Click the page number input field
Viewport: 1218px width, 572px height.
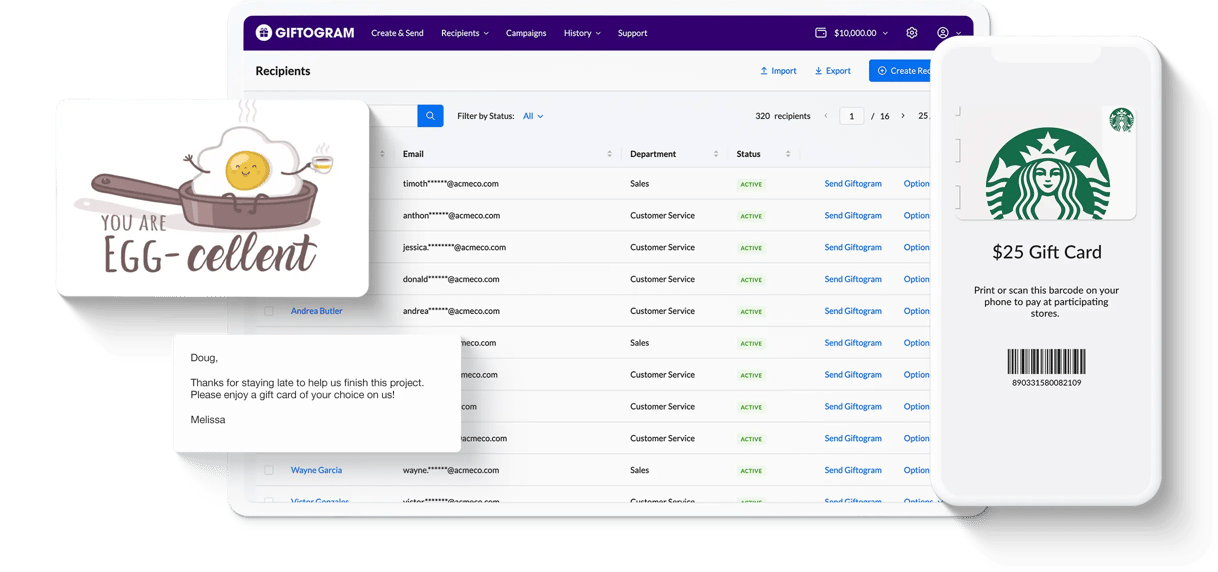click(x=851, y=116)
